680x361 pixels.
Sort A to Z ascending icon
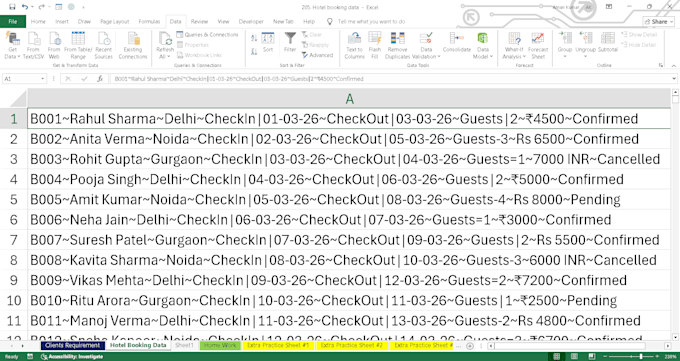point(254,39)
